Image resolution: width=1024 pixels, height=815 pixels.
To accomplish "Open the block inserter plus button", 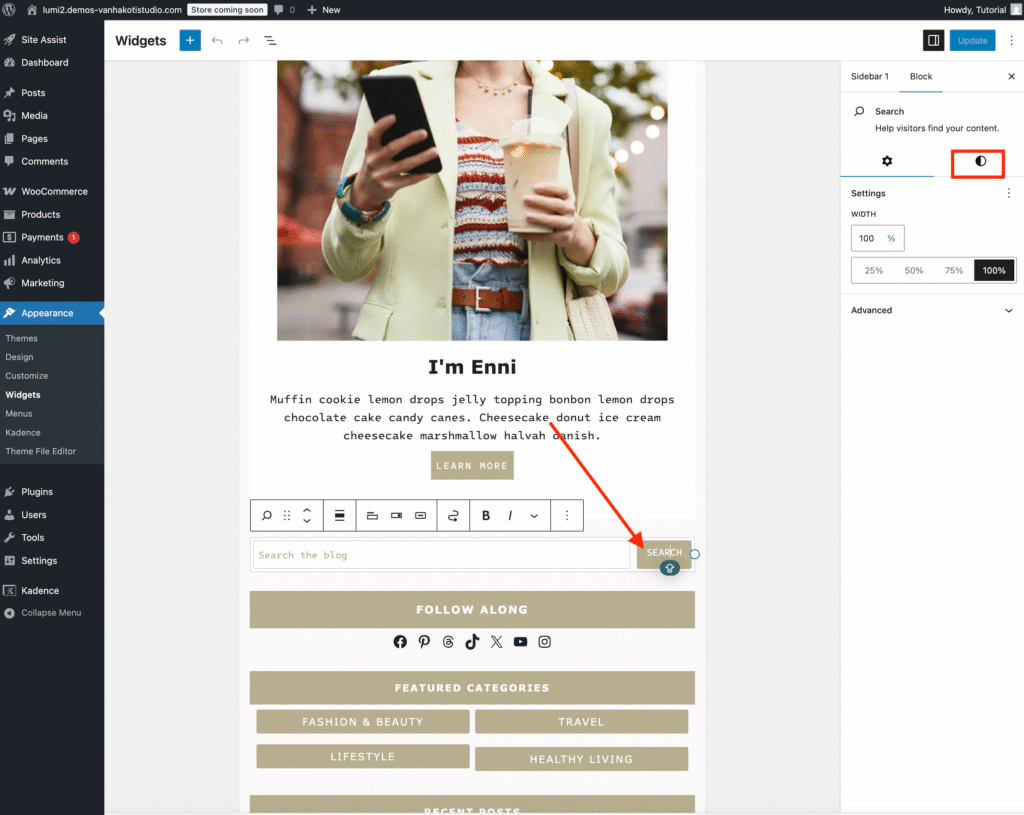I will [x=190, y=40].
